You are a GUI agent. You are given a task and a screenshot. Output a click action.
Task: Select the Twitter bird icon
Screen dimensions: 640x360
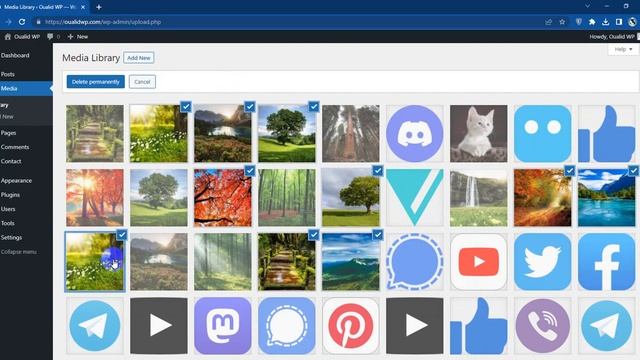[x=543, y=262]
